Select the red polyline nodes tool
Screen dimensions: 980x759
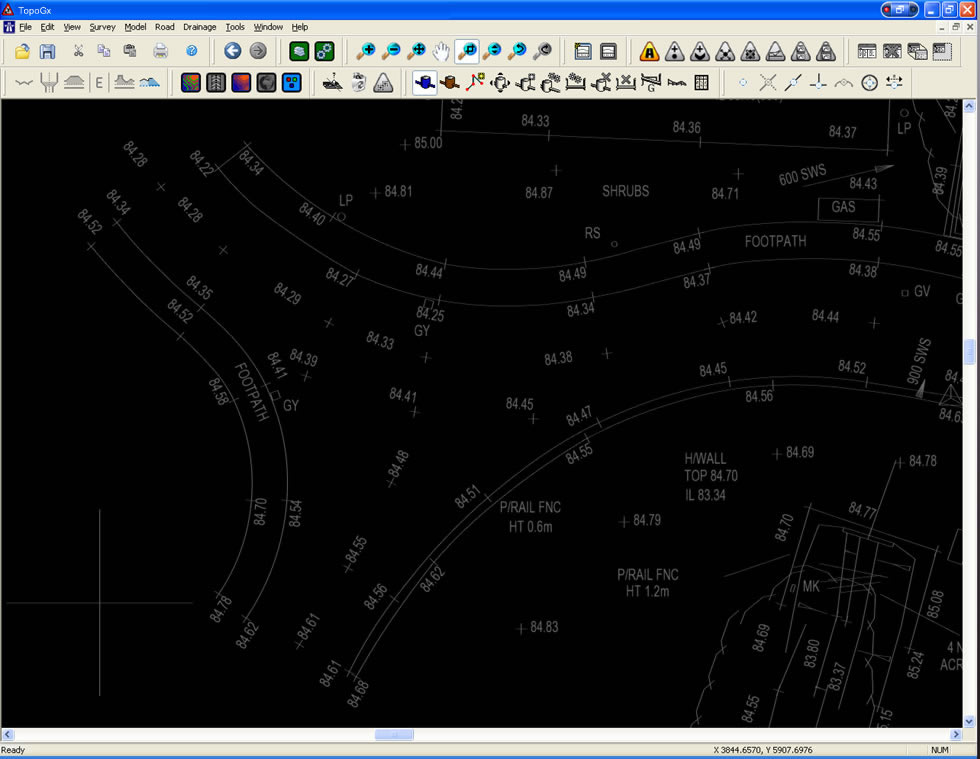point(475,83)
